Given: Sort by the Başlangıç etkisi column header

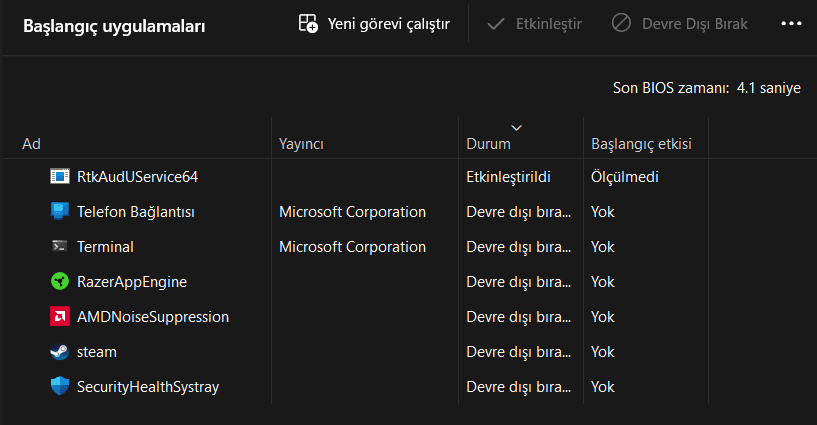Looking at the screenshot, I should coord(641,144).
